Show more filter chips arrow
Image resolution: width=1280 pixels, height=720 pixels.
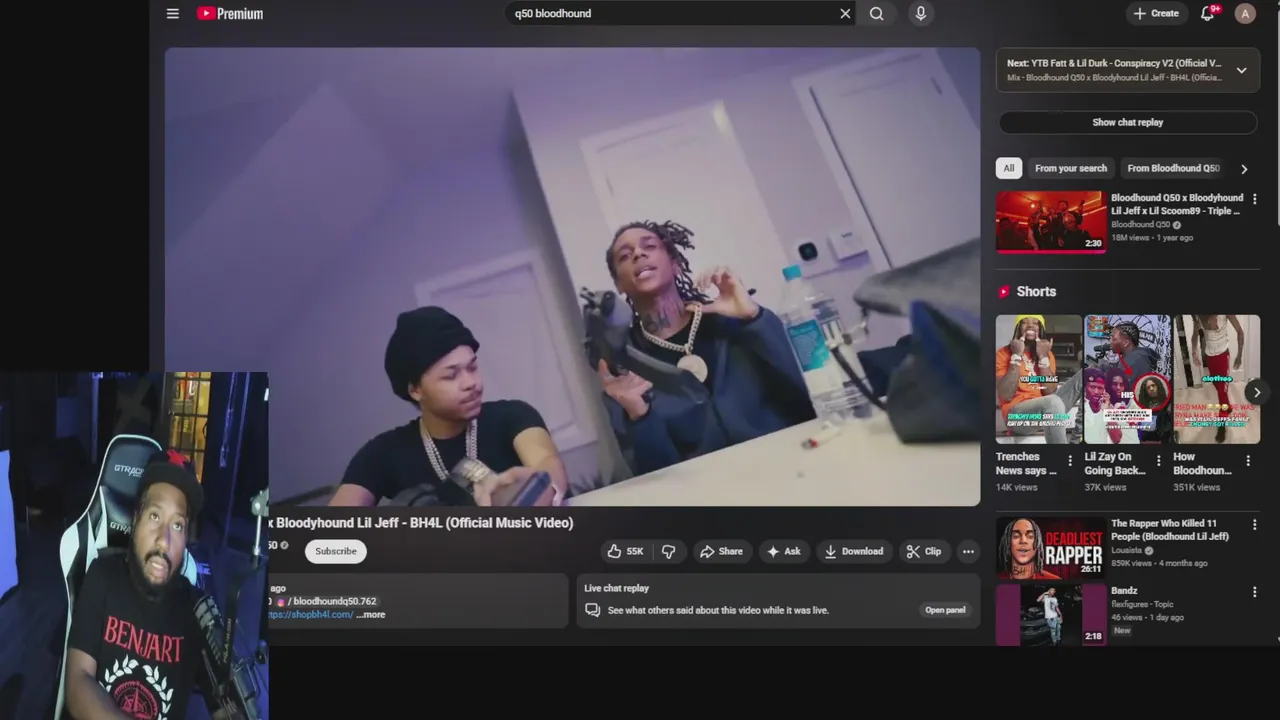pyautogui.click(x=1243, y=169)
